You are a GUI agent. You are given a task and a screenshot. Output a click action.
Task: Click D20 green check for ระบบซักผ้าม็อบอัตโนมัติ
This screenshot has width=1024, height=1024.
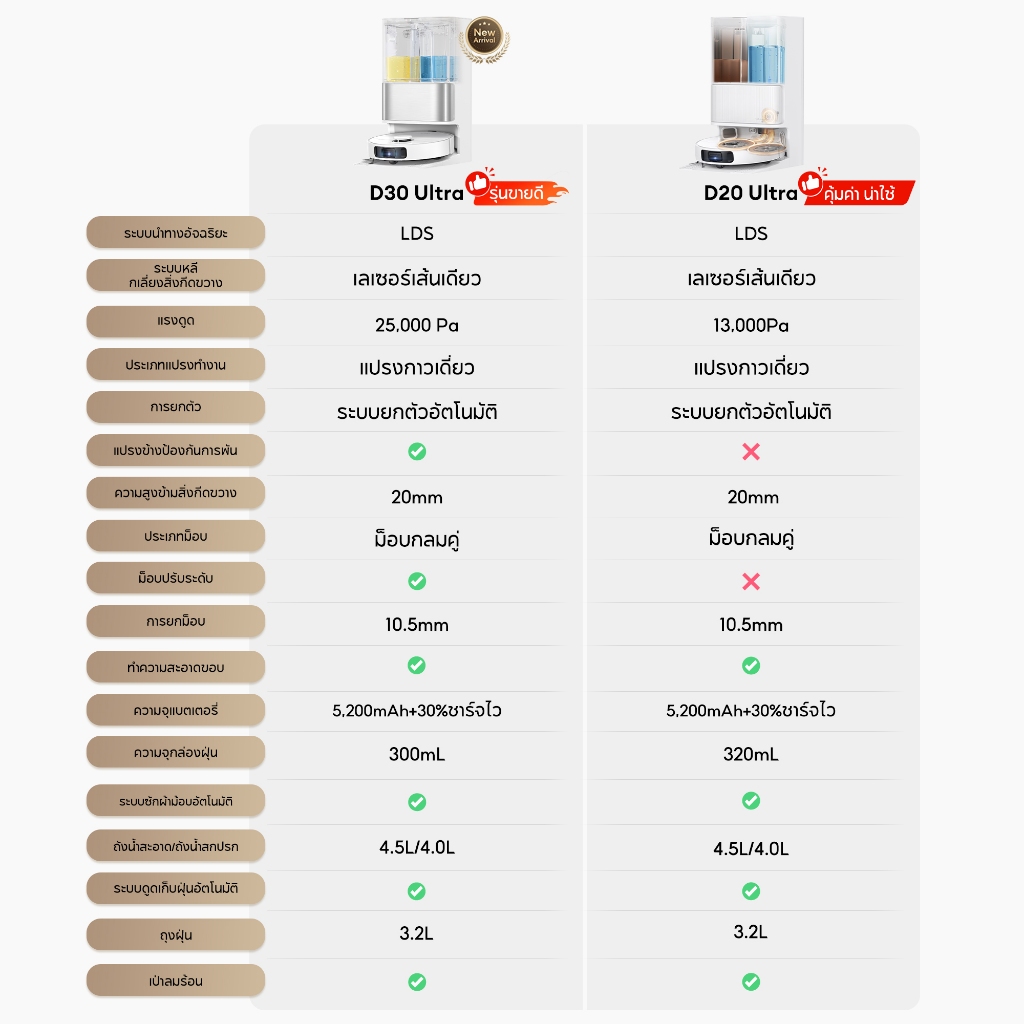pos(751,801)
